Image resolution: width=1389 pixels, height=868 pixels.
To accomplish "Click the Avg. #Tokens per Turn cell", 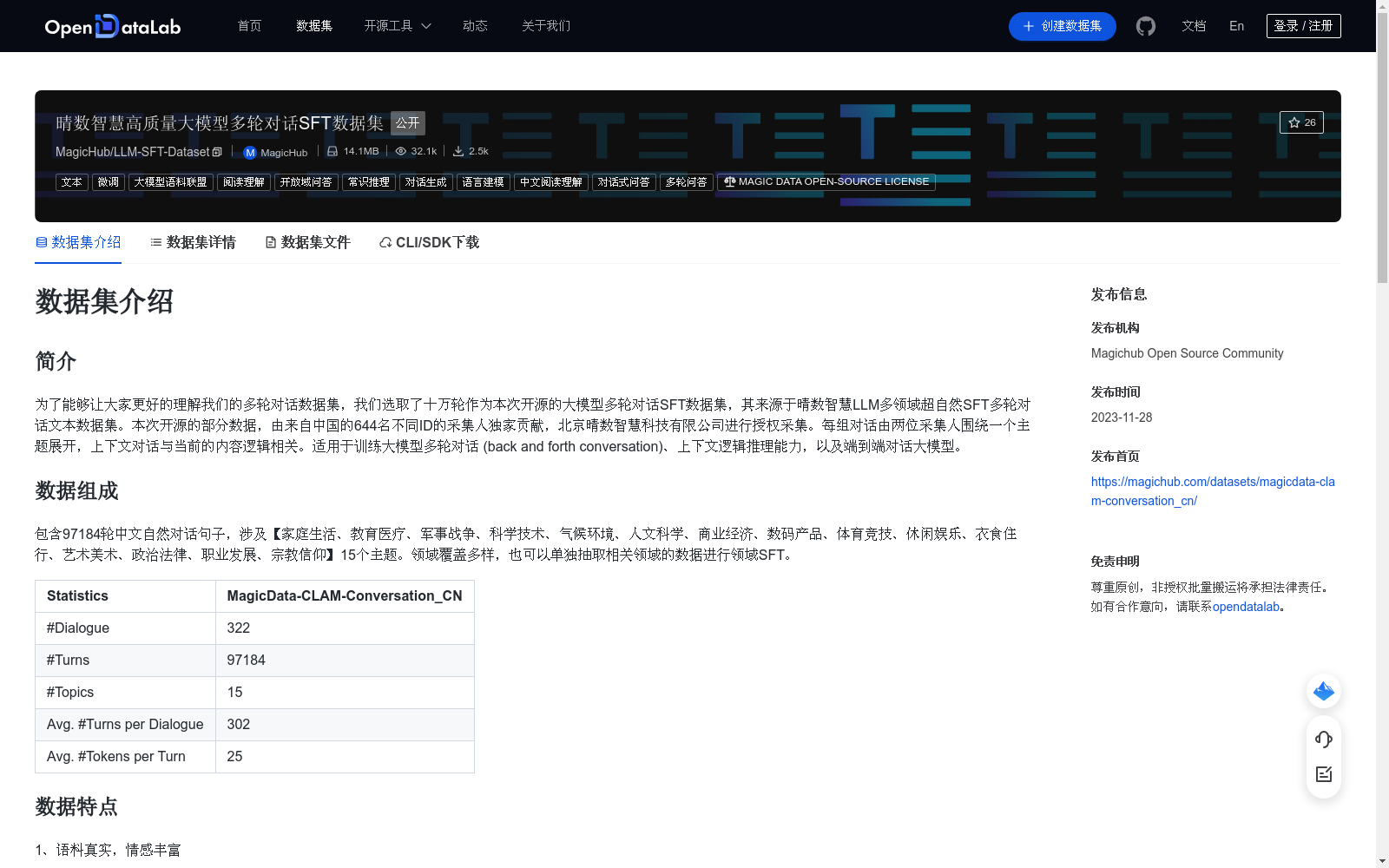I will pyautogui.click(x=125, y=757).
